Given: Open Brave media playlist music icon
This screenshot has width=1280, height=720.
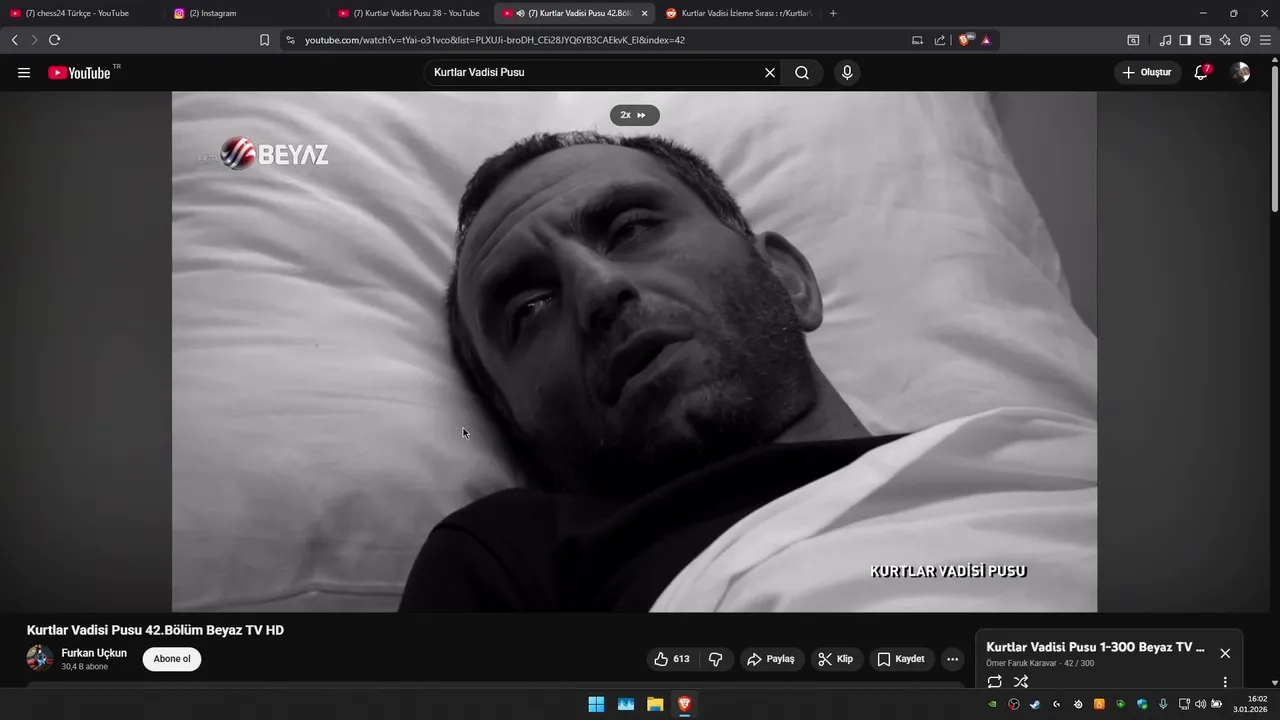Looking at the screenshot, I should click(1165, 40).
